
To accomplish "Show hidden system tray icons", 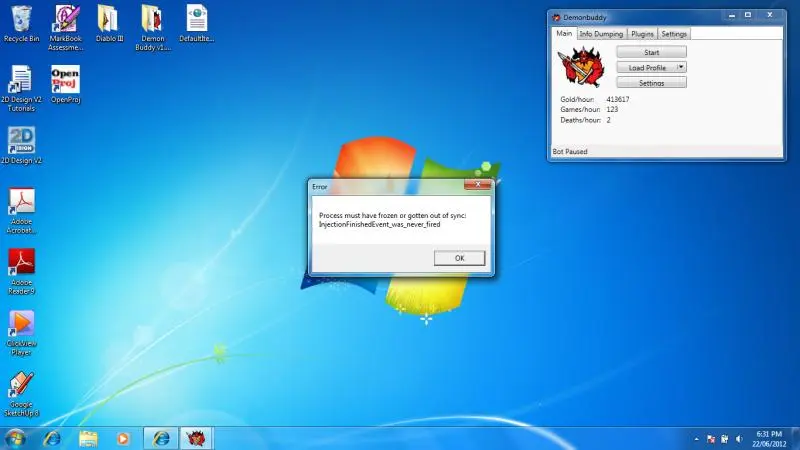I will pyautogui.click(x=697, y=438).
